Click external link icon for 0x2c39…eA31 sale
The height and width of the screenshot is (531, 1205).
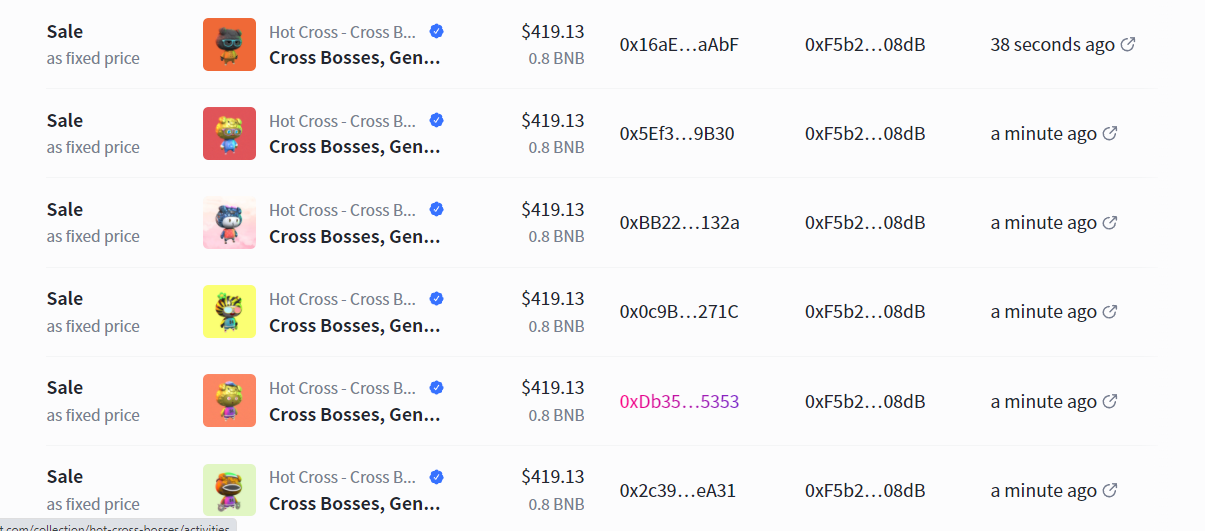1109,490
